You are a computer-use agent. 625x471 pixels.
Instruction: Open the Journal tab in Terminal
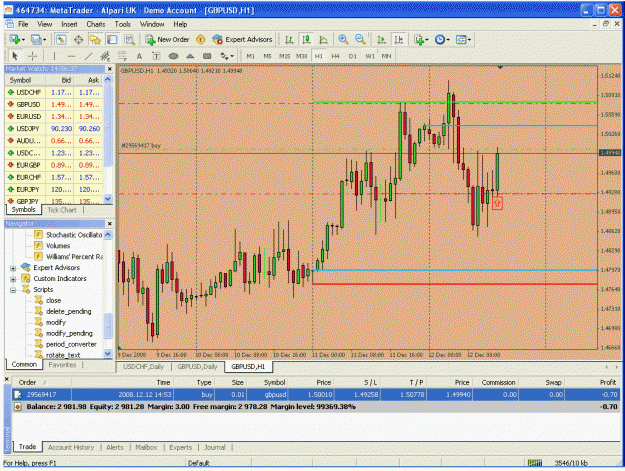pyautogui.click(x=215, y=447)
